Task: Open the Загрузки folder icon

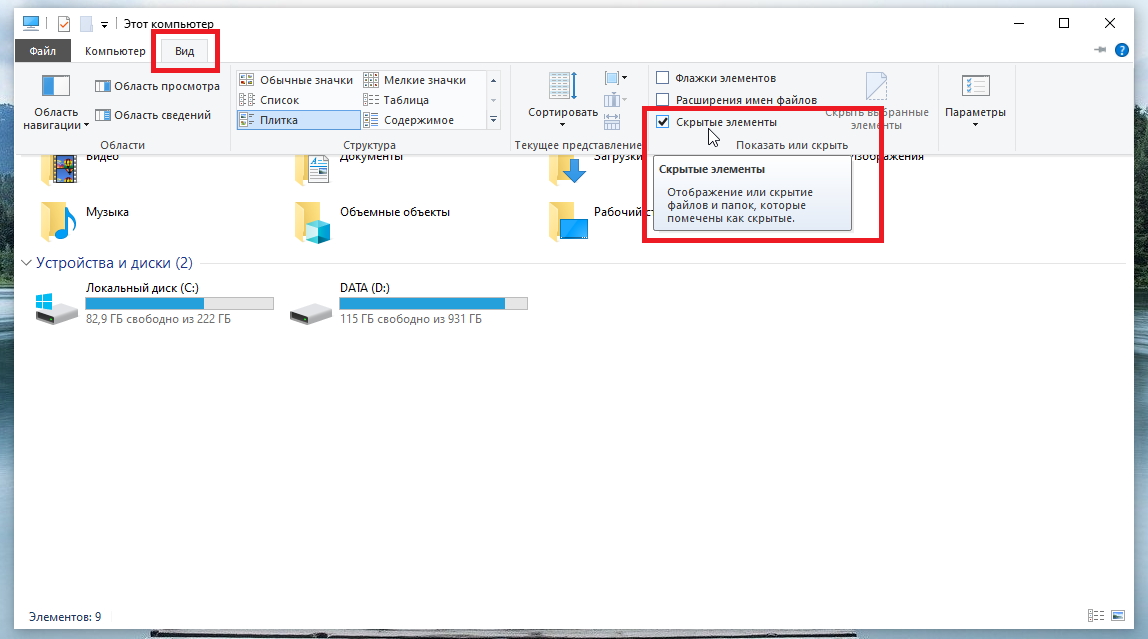Action: tap(568, 170)
